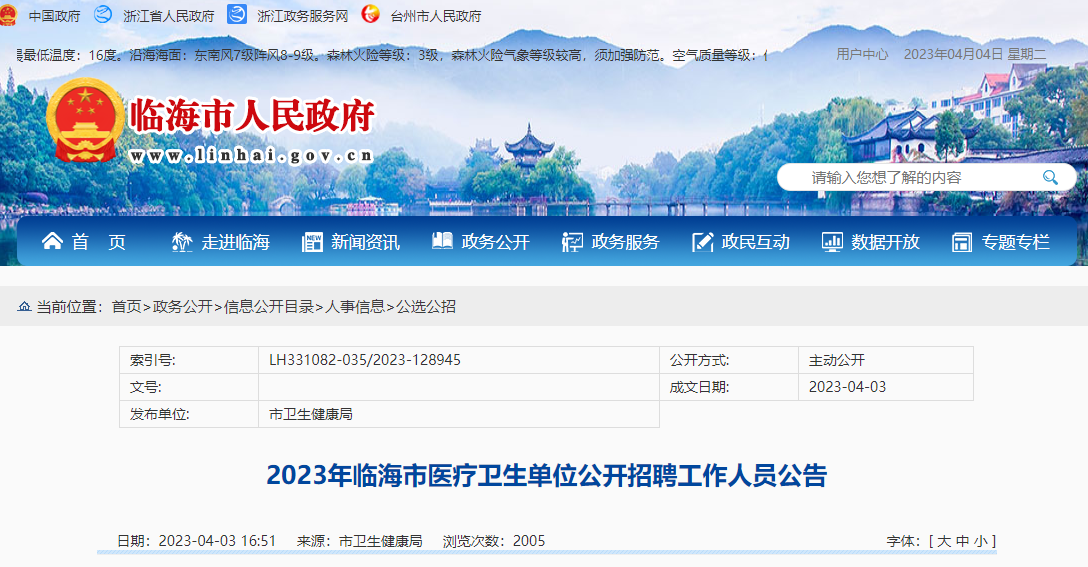Go to 公选公招 in the breadcrumb
This screenshot has height=567, width=1088.
click(x=425, y=307)
